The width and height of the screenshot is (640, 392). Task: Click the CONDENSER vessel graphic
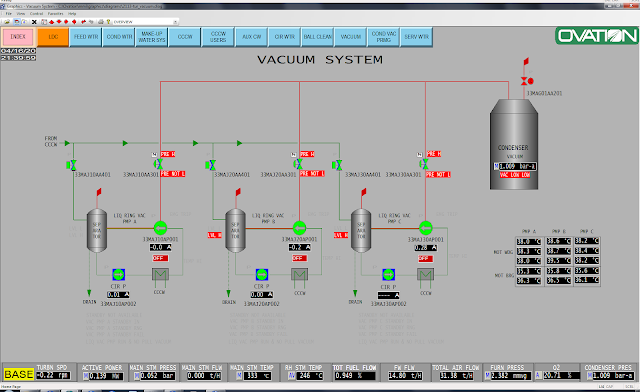tap(514, 144)
